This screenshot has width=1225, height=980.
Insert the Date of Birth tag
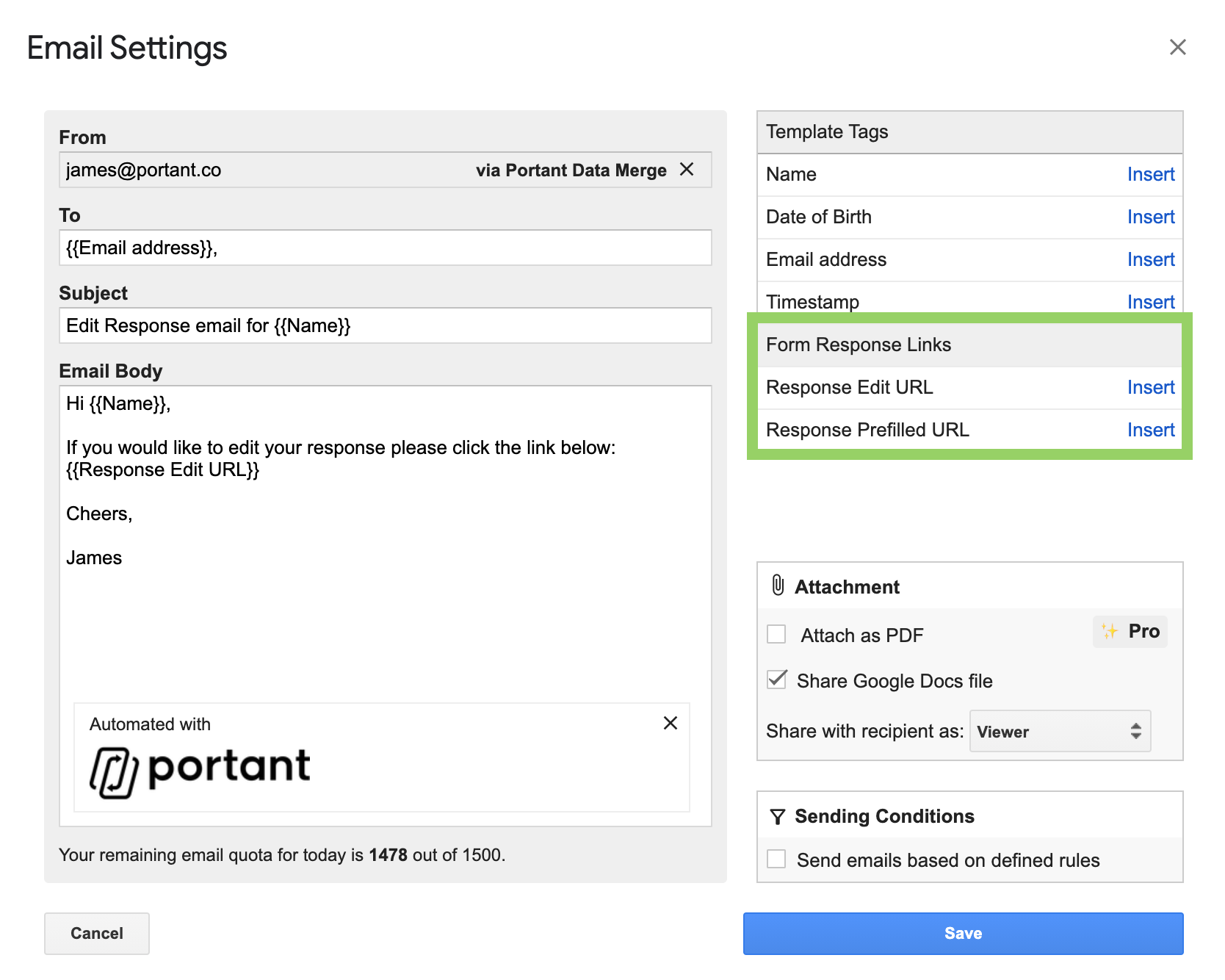(1150, 217)
